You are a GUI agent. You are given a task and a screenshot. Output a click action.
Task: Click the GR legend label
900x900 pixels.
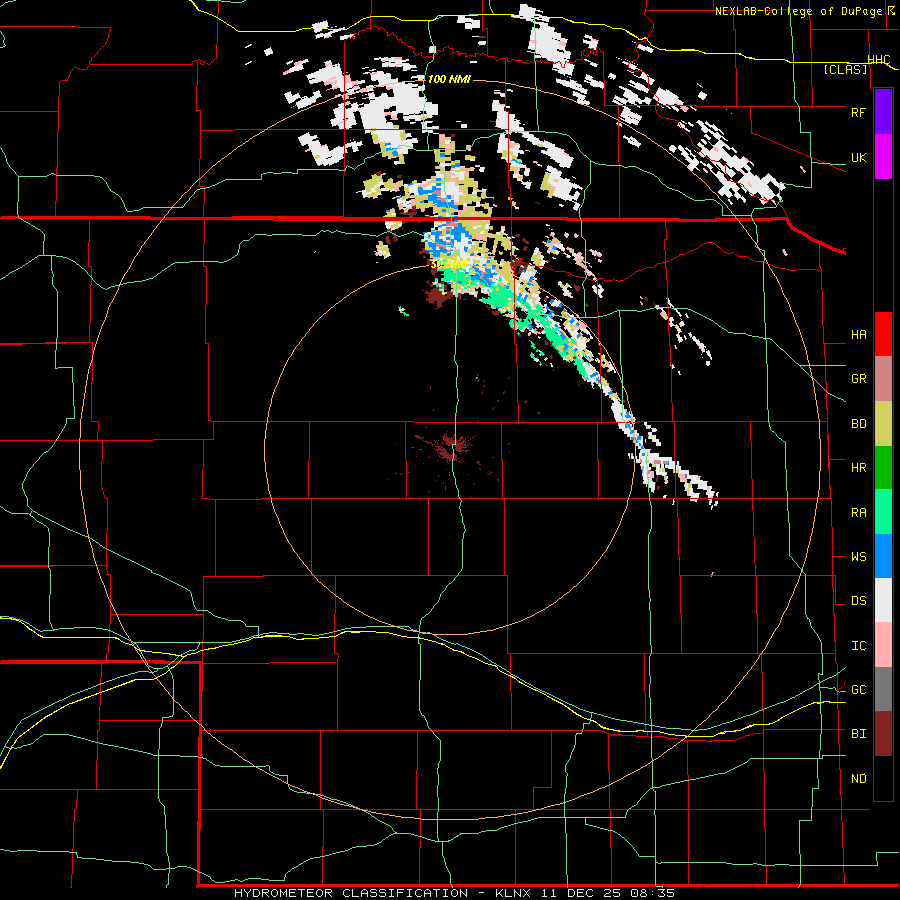[x=858, y=378]
